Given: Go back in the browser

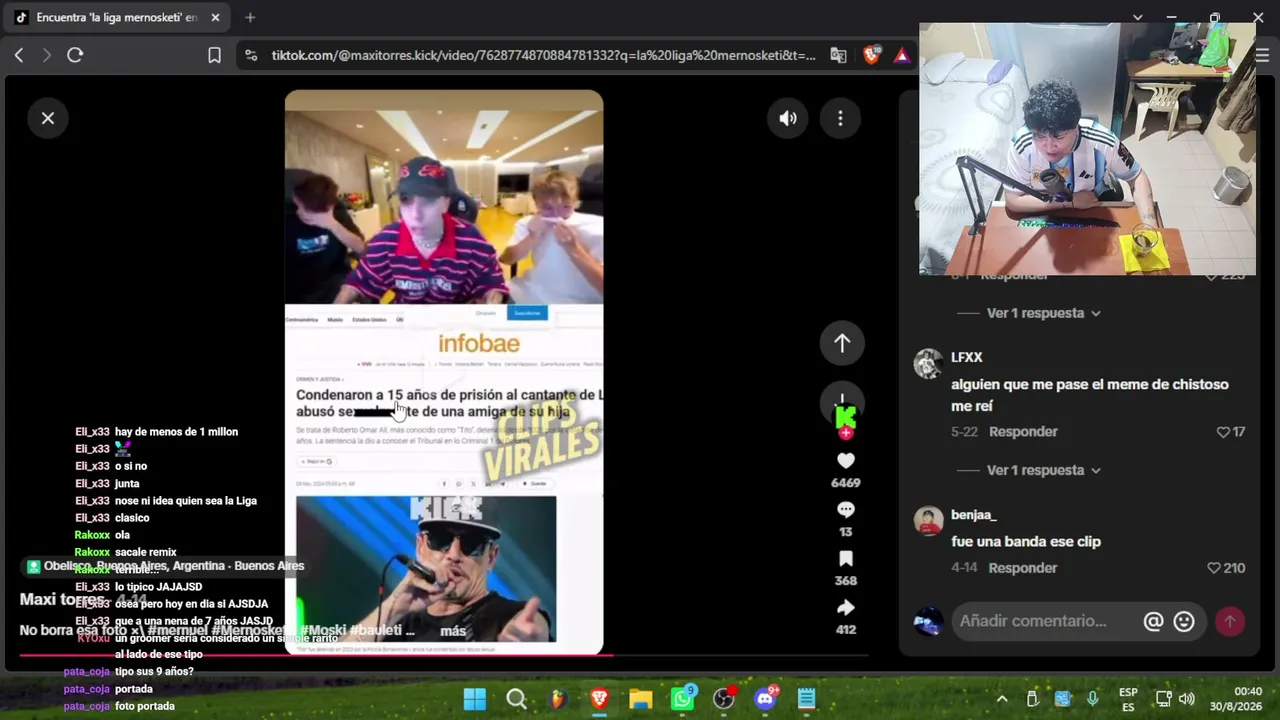Looking at the screenshot, I should pos(19,55).
